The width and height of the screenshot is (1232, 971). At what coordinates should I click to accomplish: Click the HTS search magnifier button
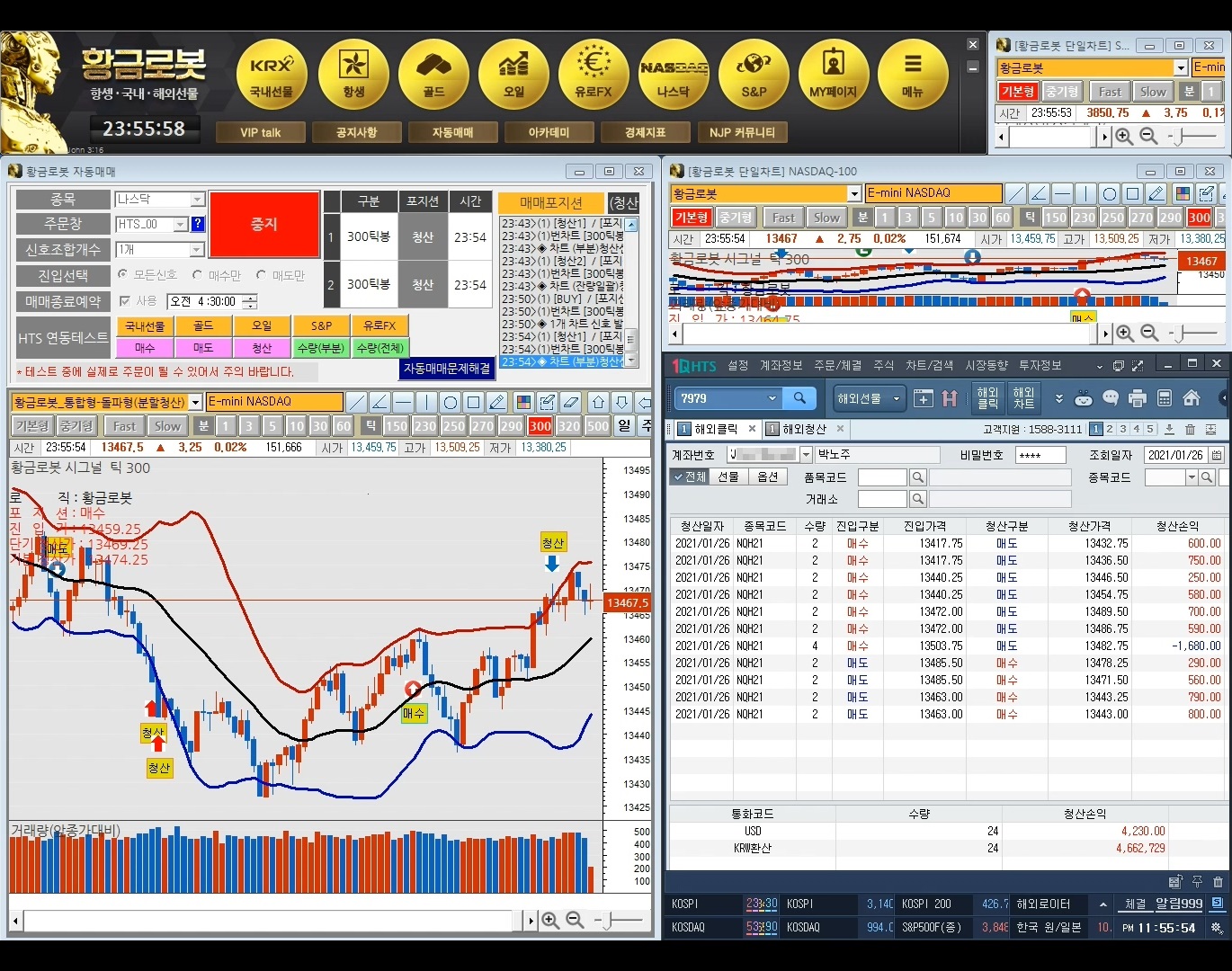799,398
